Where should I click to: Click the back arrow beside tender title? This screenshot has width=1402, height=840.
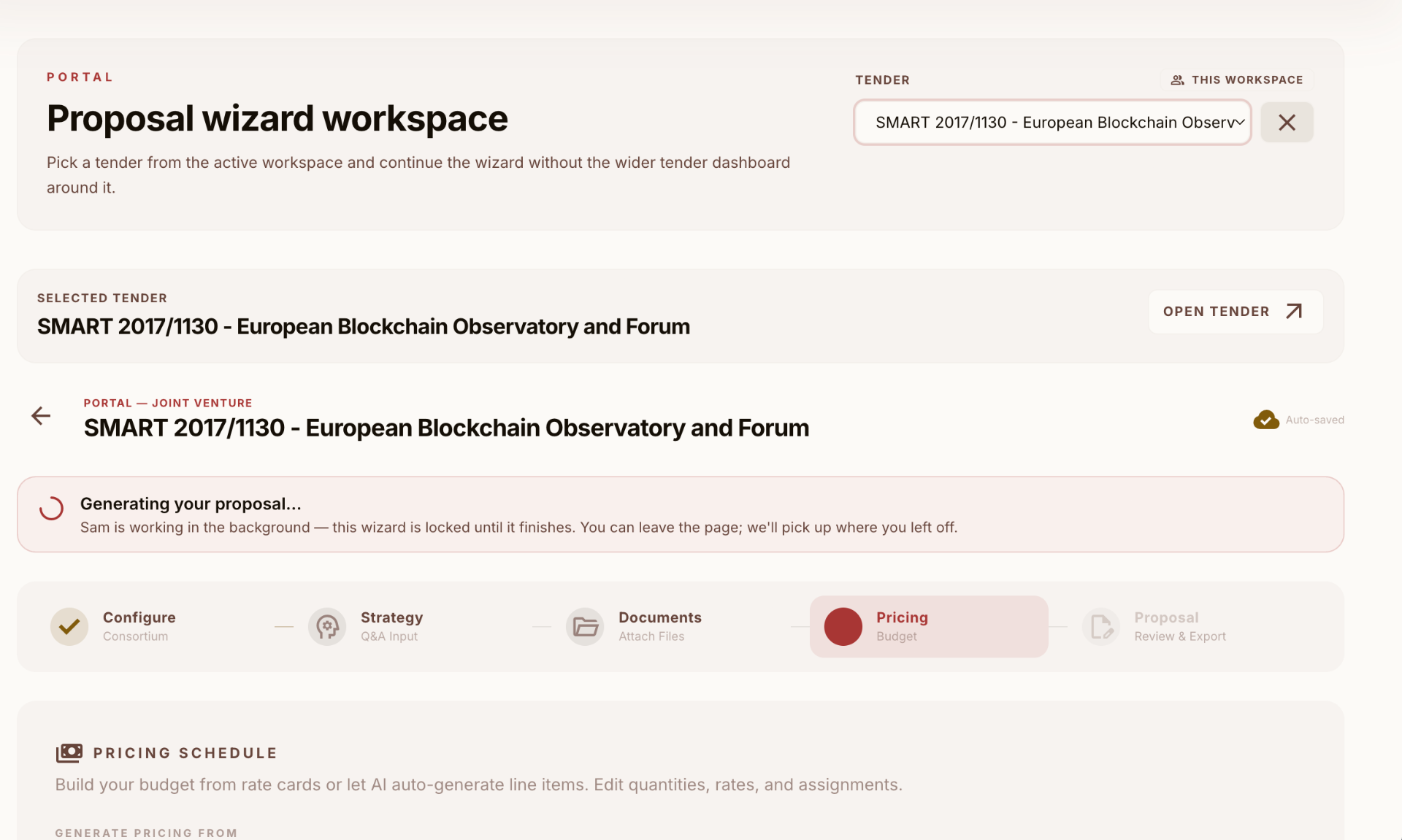pyautogui.click(x=41, y=416)
